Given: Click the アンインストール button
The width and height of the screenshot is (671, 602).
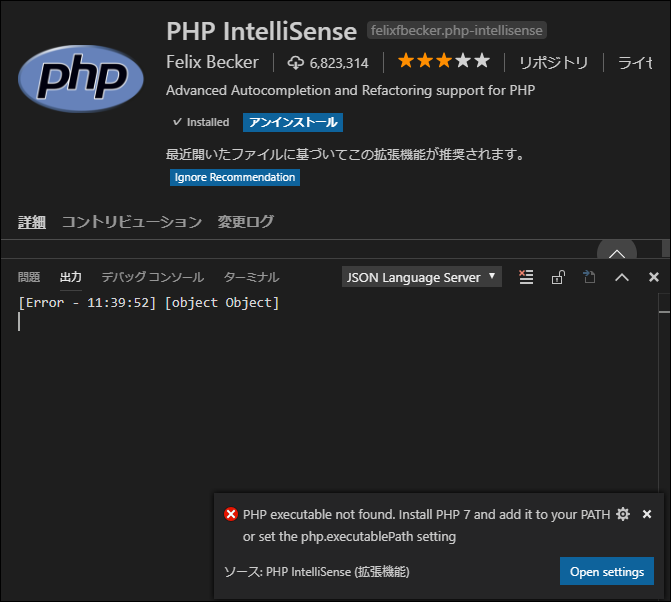Looking at the screenshot, I should coord(293,122).
